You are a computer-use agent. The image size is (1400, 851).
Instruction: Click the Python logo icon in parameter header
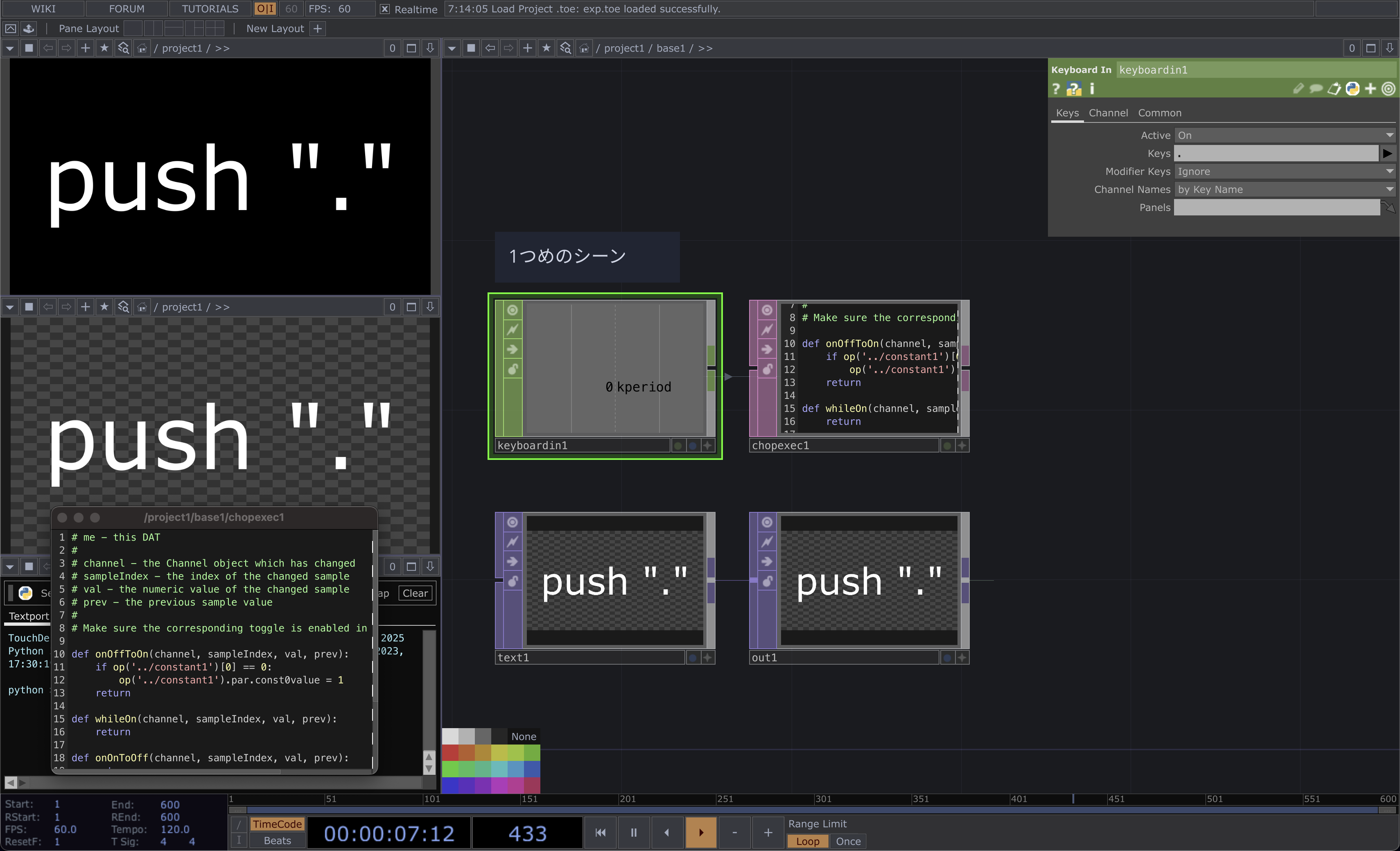(1352, 89)
